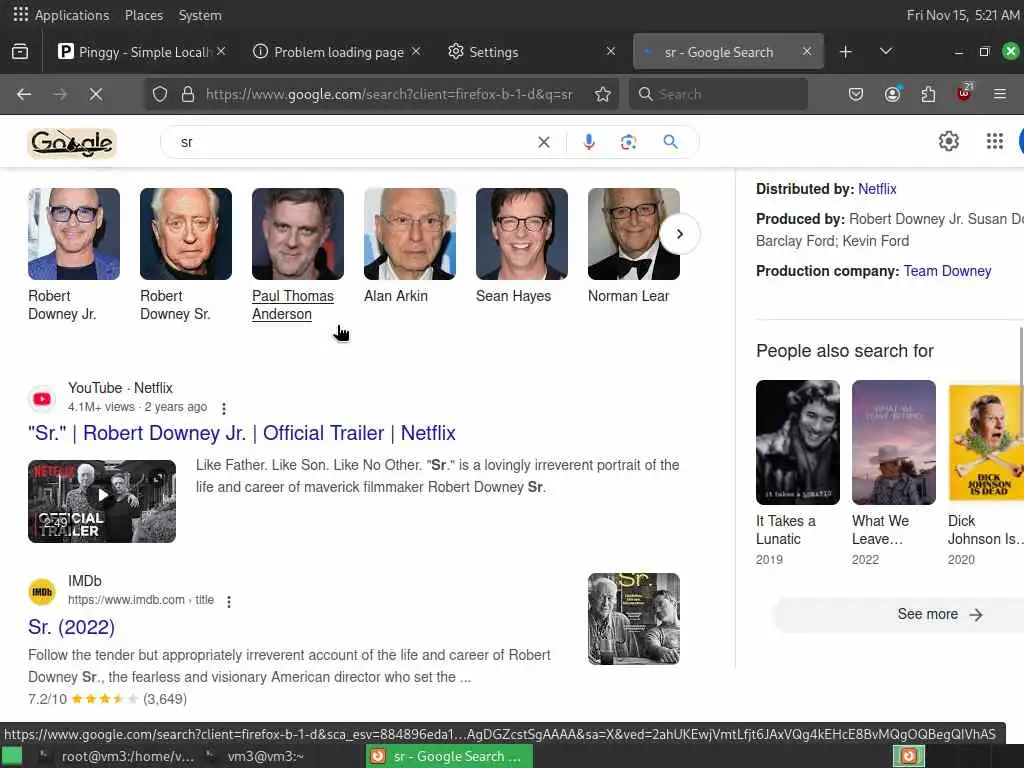Select Robert Downey Jr. cast card
1024x768 pixels.
click(x=74, y=255)
